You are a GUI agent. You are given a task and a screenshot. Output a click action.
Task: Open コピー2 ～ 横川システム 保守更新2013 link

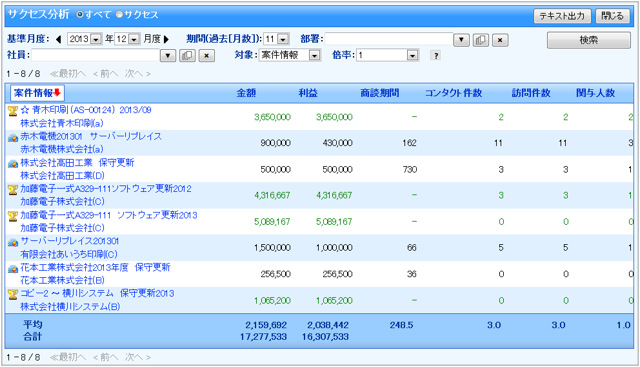[97, 293]
